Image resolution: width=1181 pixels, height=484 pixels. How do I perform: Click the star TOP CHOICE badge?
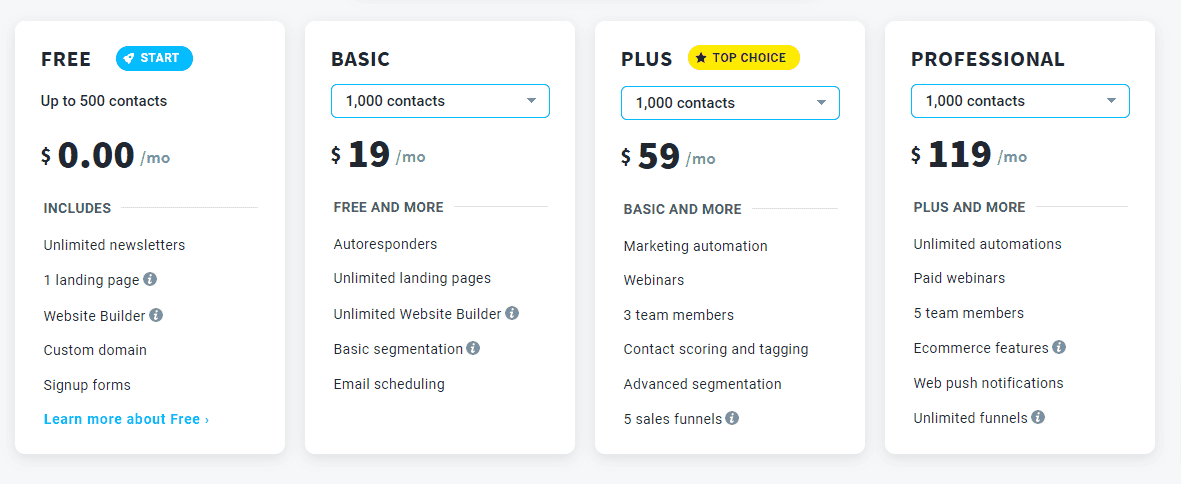click(x=743, y=58)
